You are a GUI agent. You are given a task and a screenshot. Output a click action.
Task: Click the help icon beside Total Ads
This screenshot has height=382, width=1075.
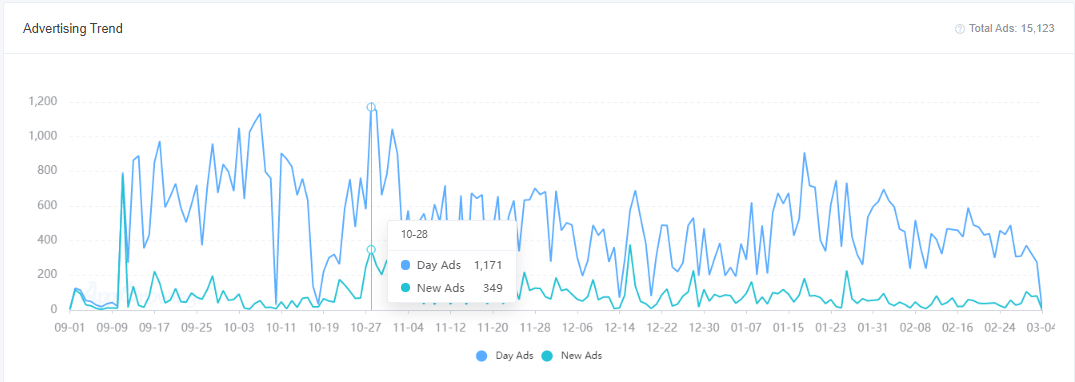point(960,29)
